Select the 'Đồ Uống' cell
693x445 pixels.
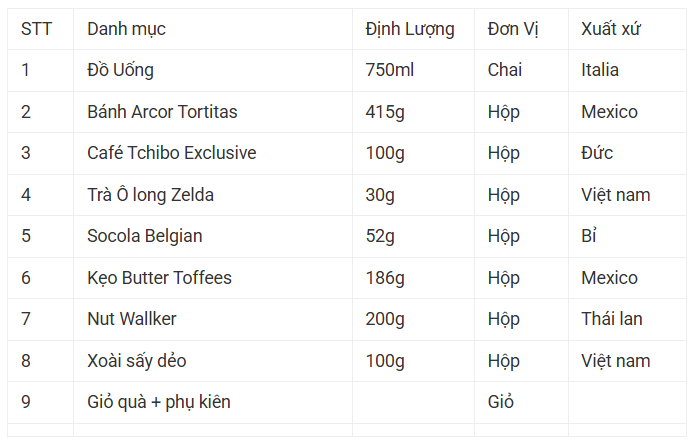coord(121,70)
